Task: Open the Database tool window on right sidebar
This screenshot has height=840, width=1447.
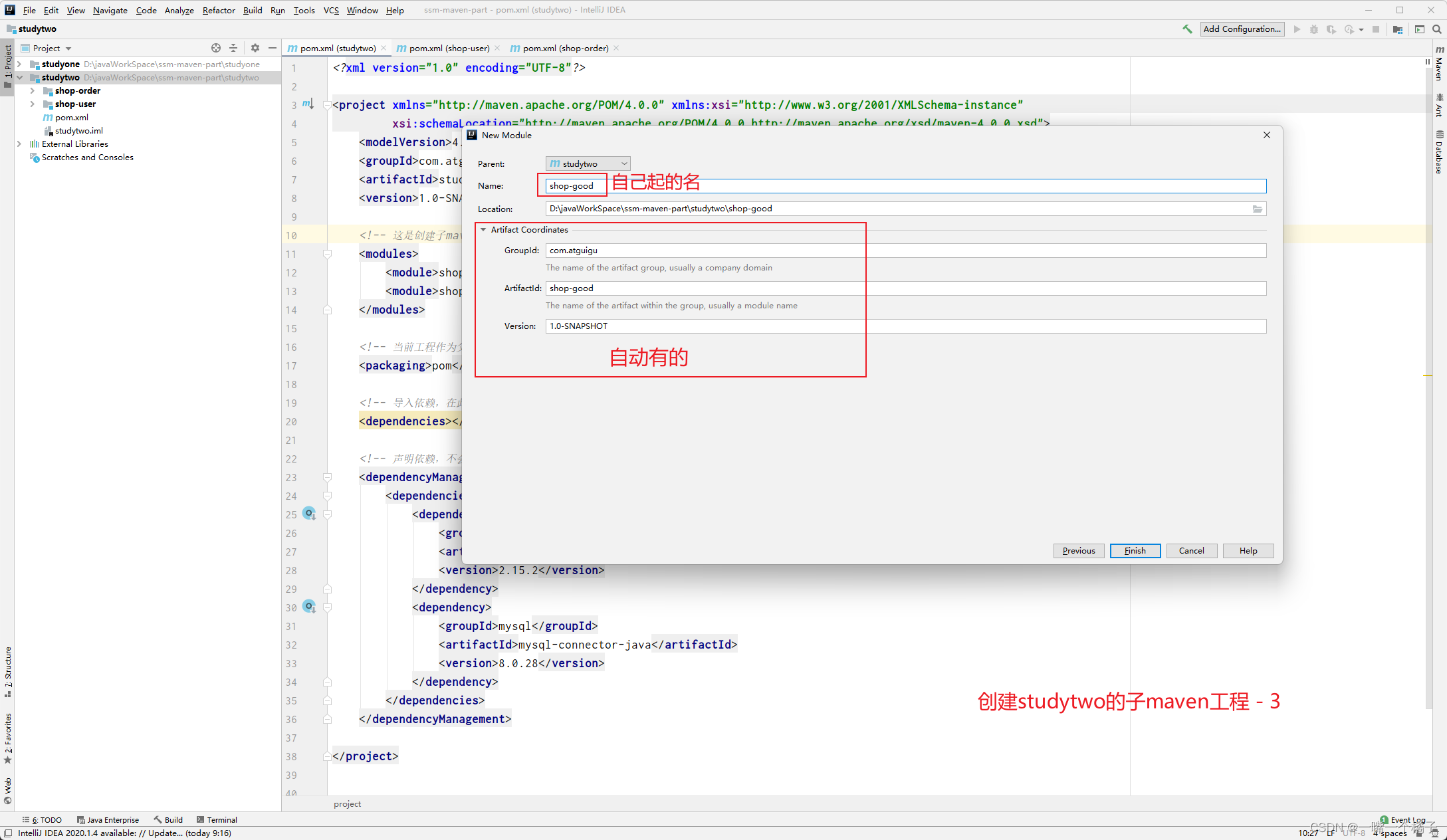Action: pos(1439,152)
